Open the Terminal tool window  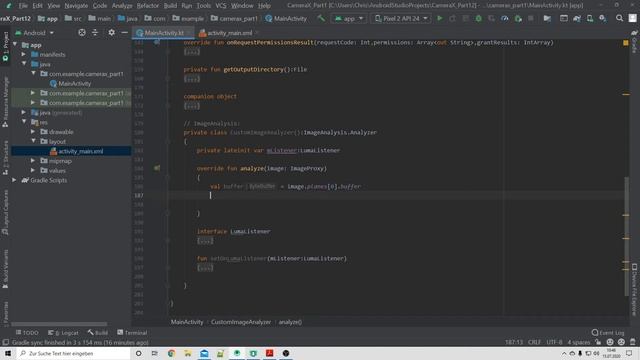pos(132,333)
